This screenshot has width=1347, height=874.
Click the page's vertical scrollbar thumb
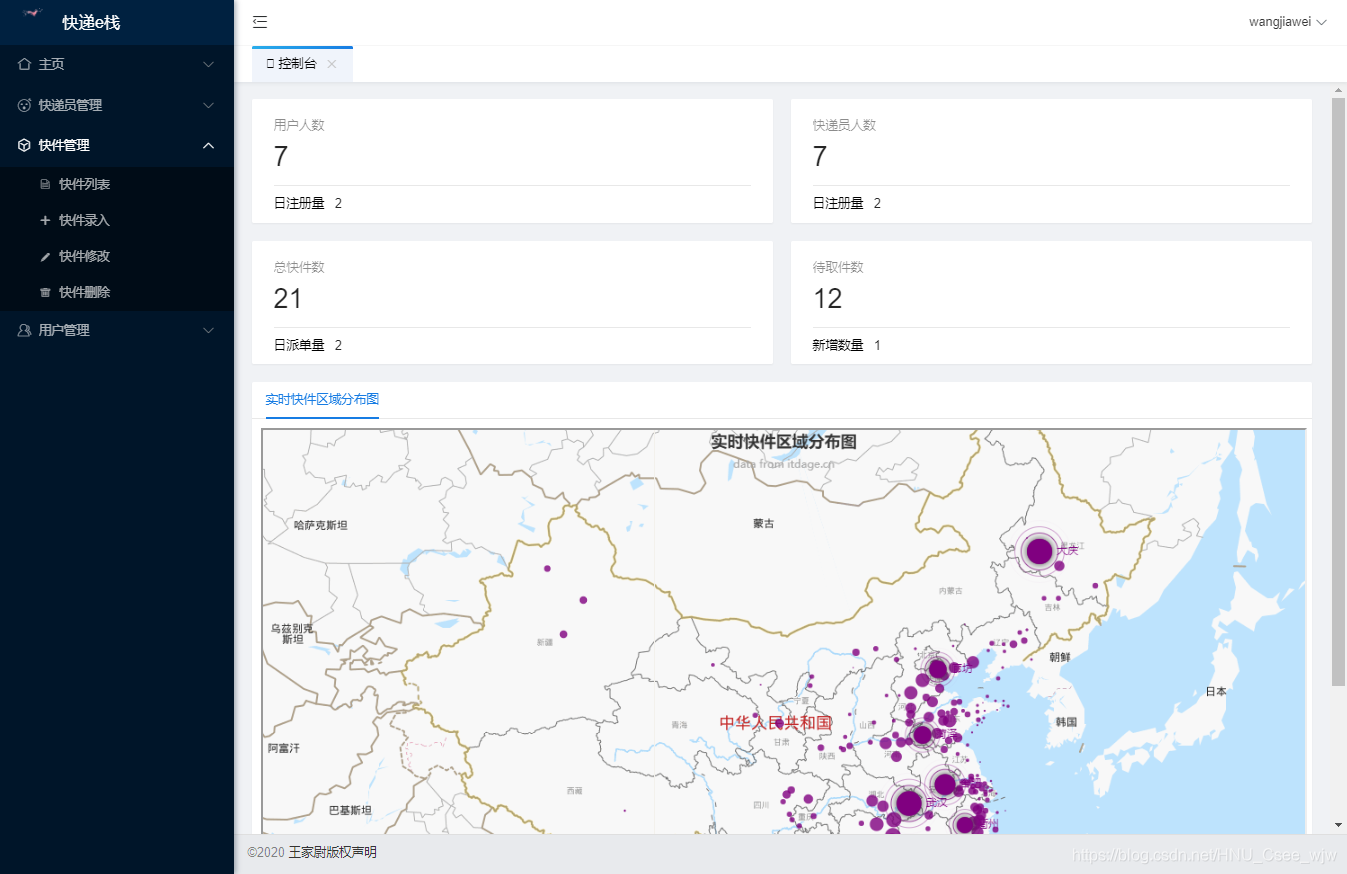click(1339, 390)
